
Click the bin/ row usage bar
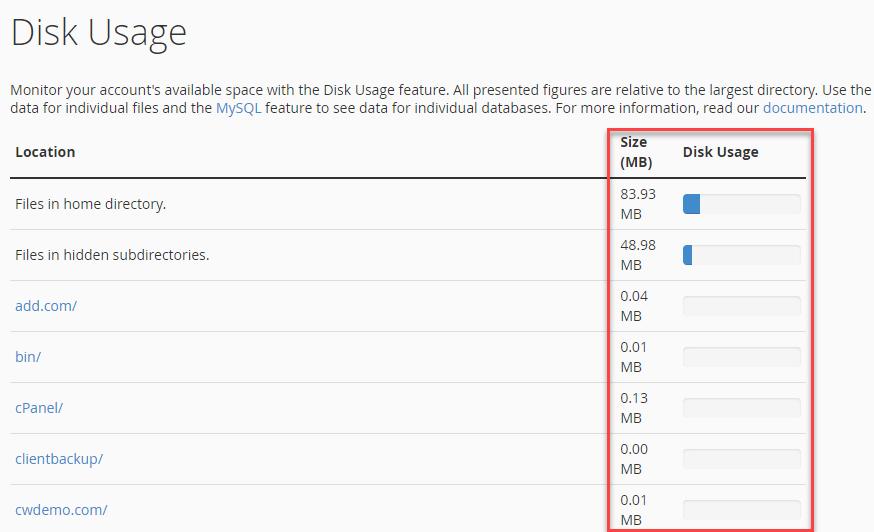(x=741, y=357)
